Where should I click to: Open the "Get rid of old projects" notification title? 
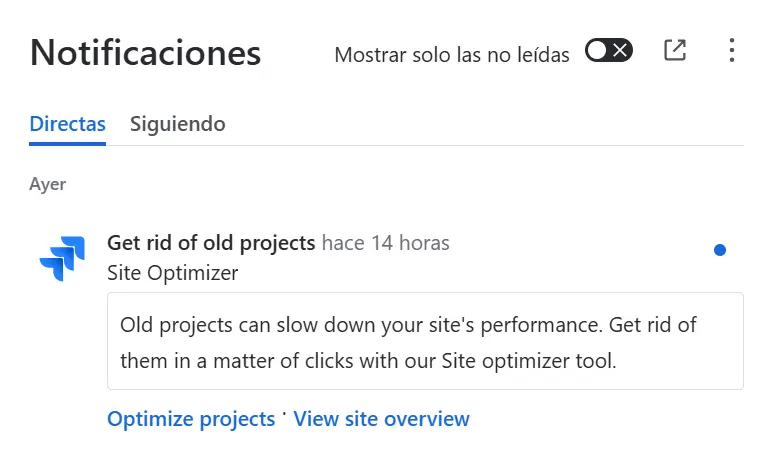211,242
